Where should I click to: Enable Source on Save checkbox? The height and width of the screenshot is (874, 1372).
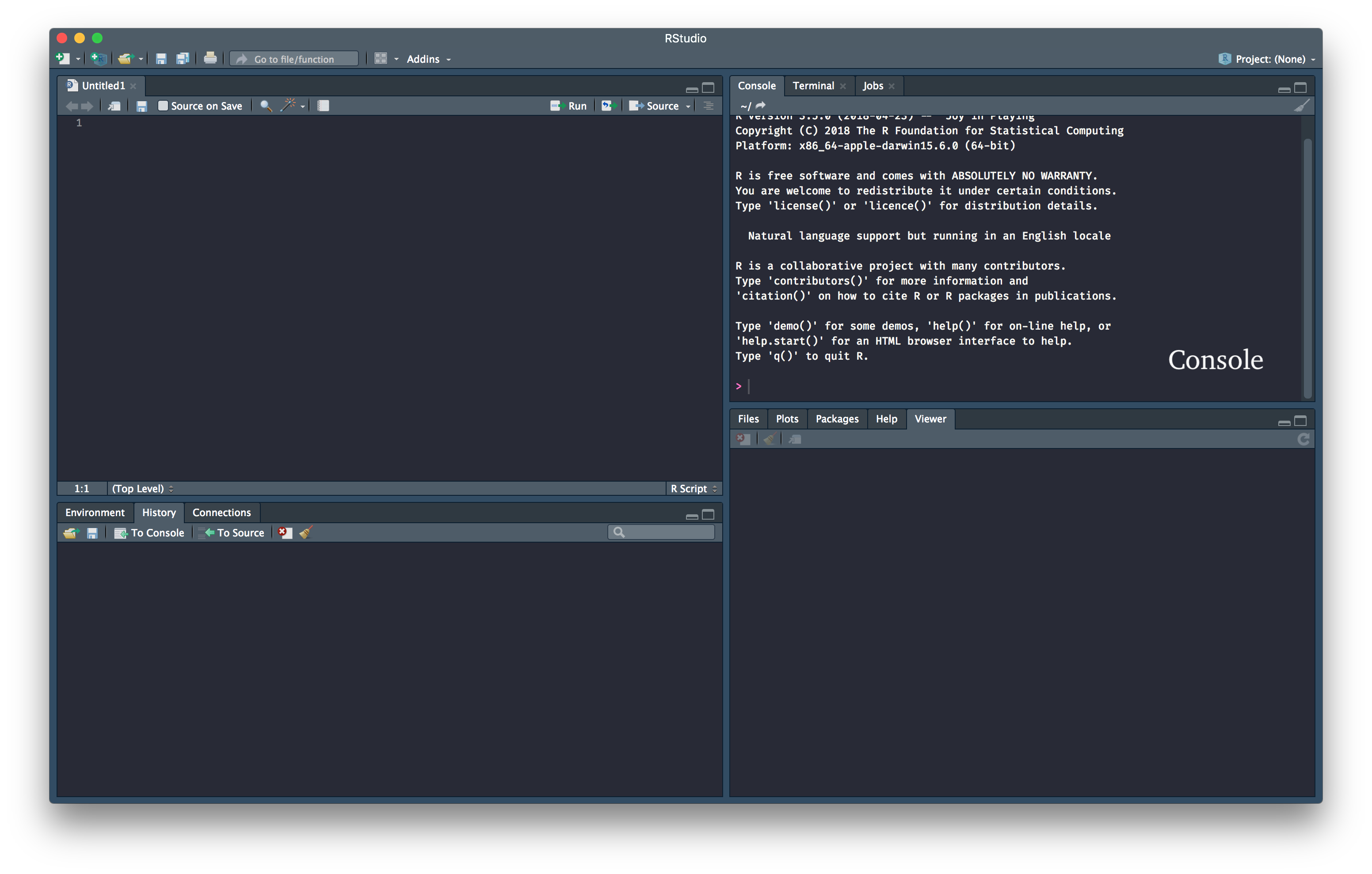click(163, 106)
